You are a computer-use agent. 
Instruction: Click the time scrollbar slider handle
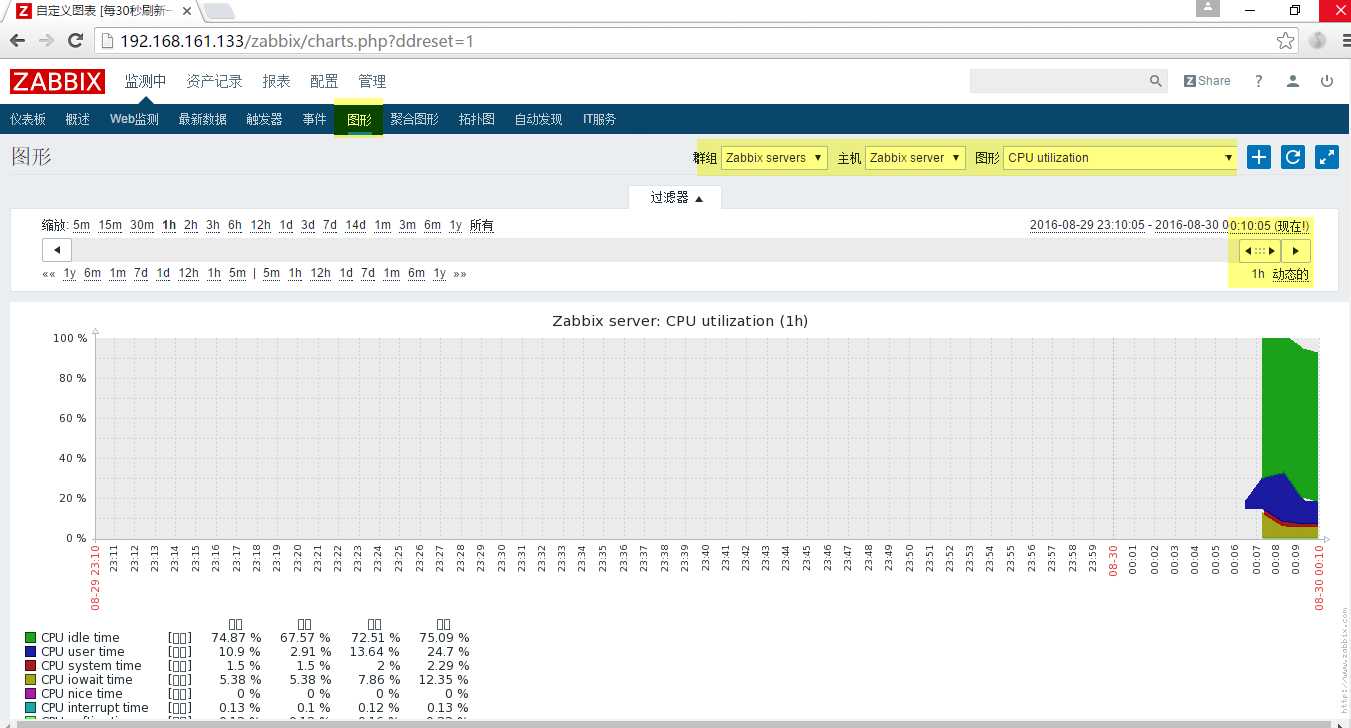tap(1260, 250)
